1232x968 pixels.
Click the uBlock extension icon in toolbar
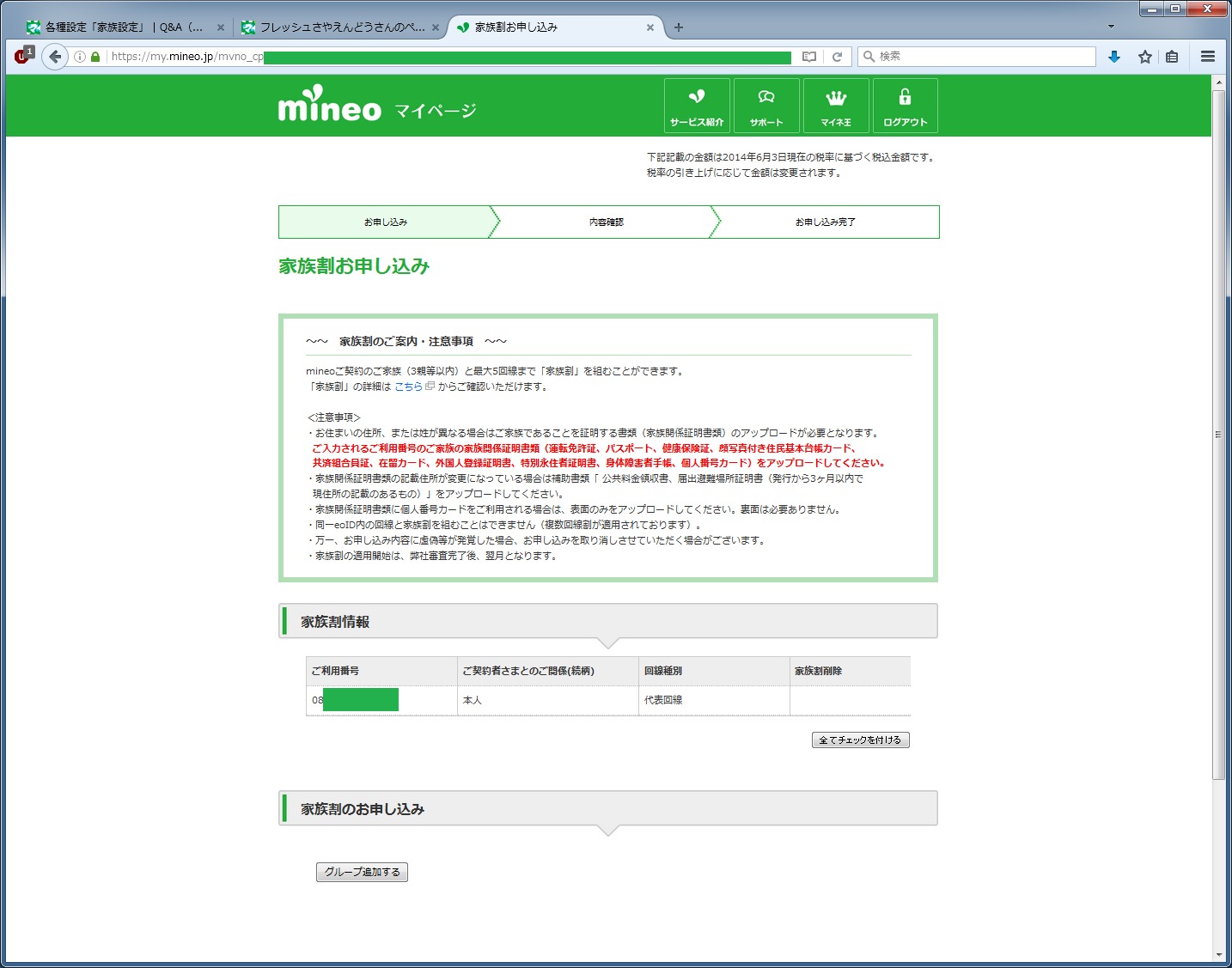(x=23, y=57)
